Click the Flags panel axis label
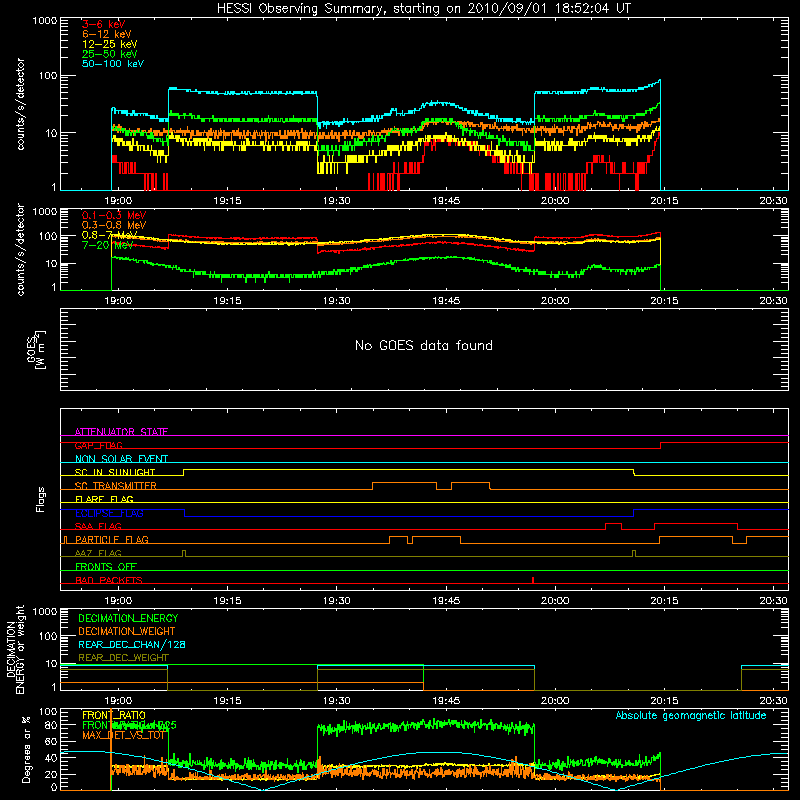This screenshot has height=800, width=800. 41,499
